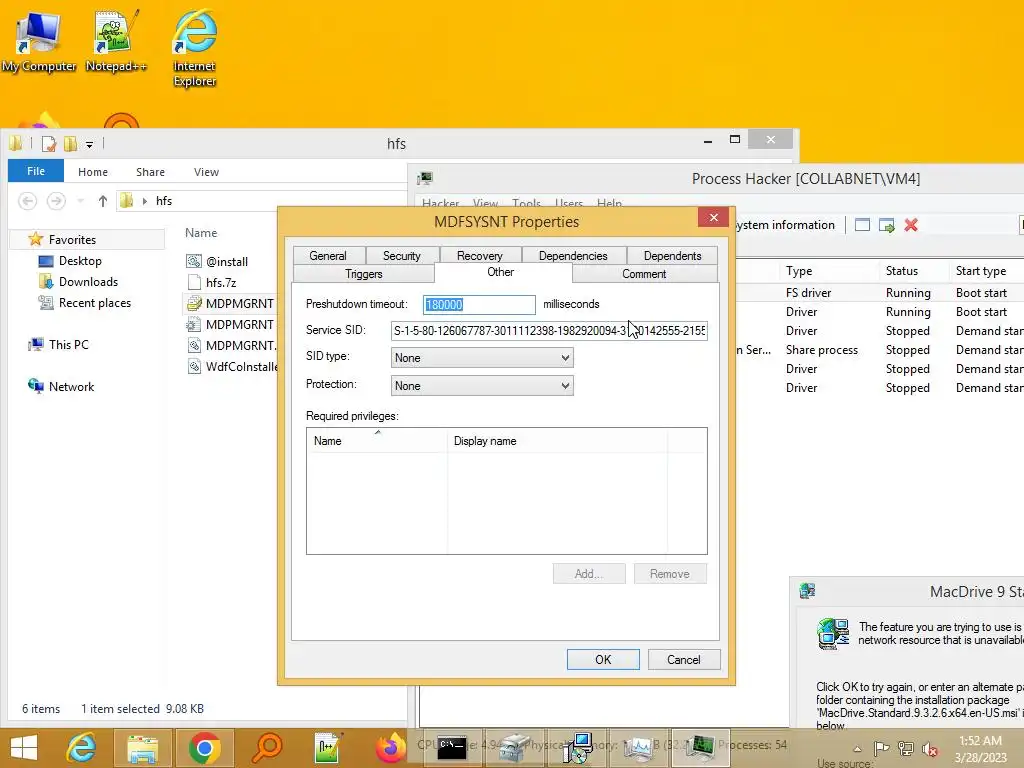1024x768 pixels.
Task: Open Quick Access Toolbar customize dropdown
Action: tap(89, 144)
